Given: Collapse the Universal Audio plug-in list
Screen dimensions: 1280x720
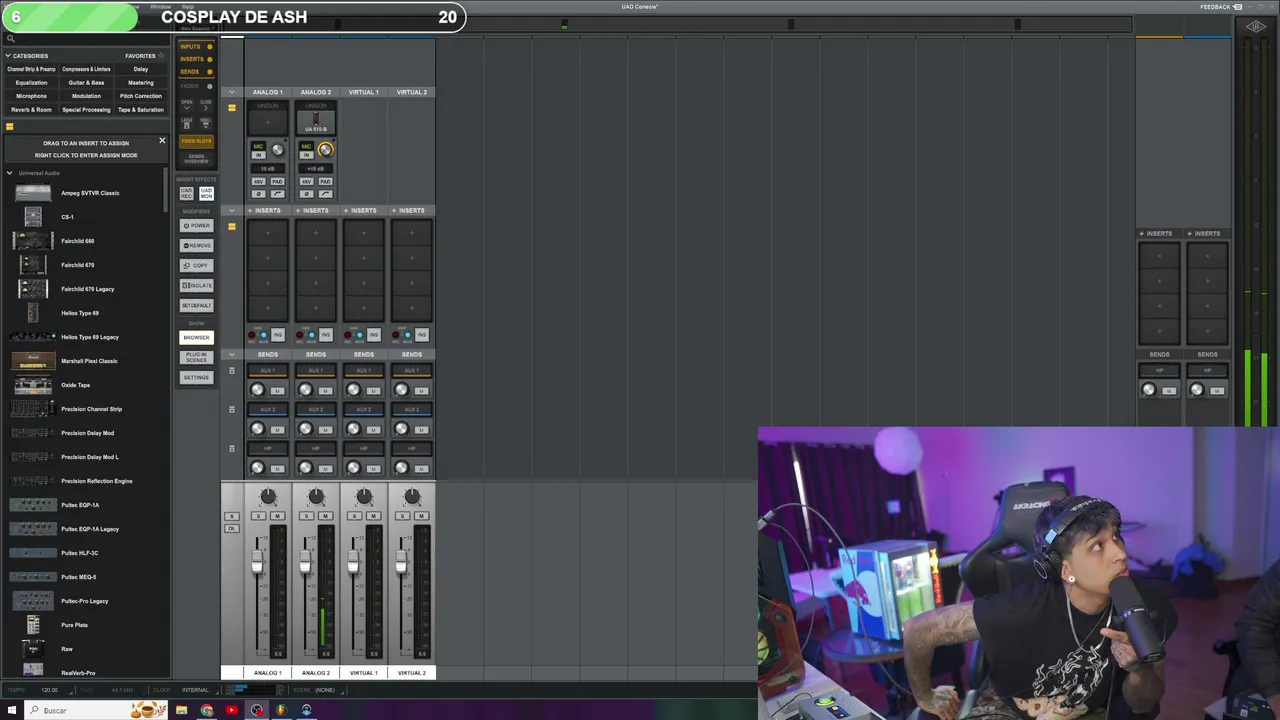Looking at the screenshot, I should coord(10,173).
